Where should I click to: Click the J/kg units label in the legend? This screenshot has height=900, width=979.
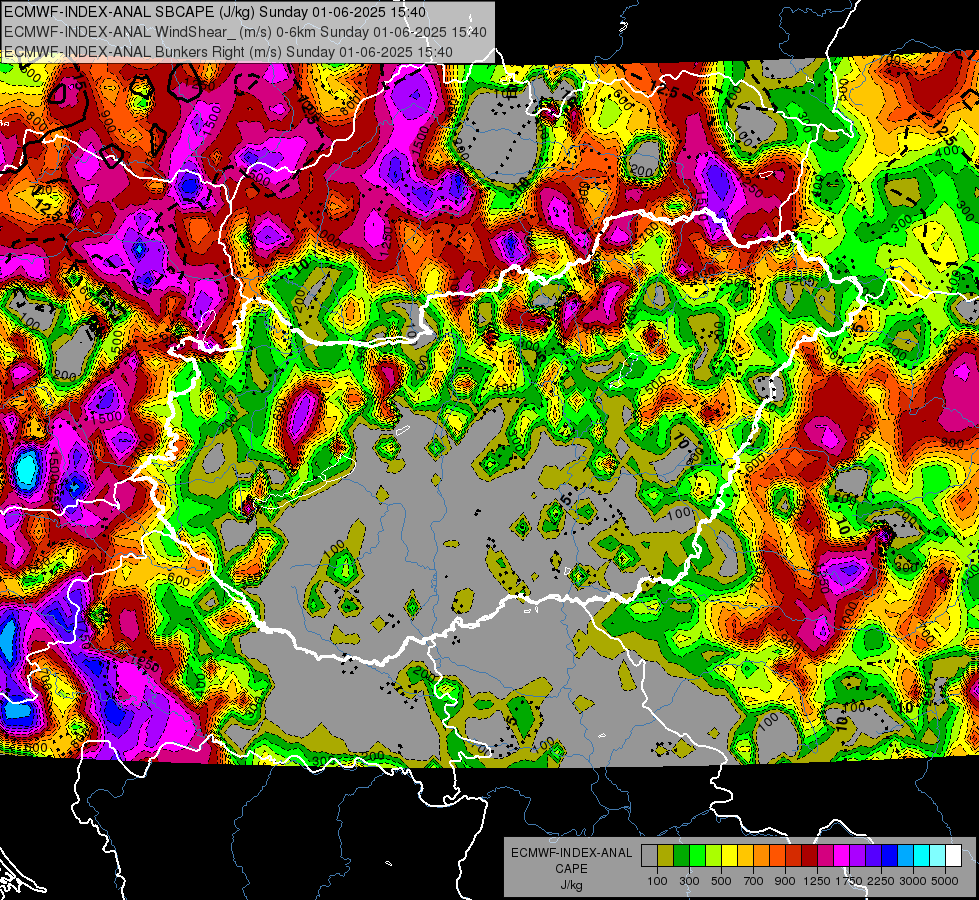click(571, 885)
